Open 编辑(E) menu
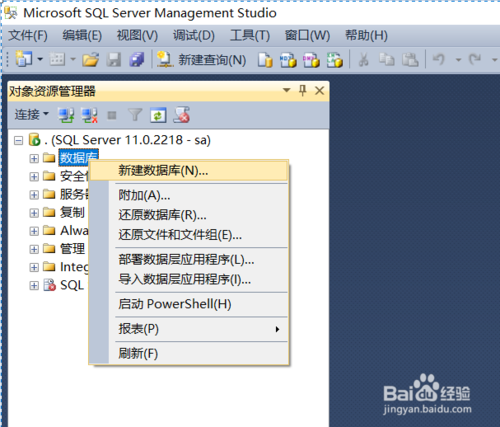 82,35
